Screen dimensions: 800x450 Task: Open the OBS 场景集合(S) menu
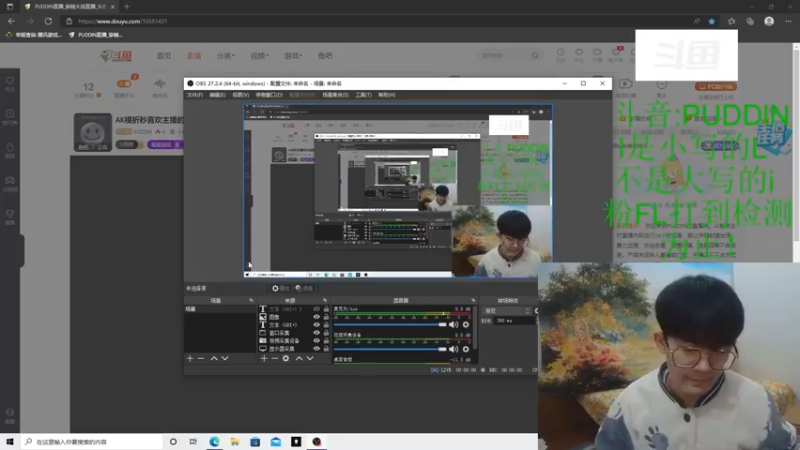click(x=335, y=95)
